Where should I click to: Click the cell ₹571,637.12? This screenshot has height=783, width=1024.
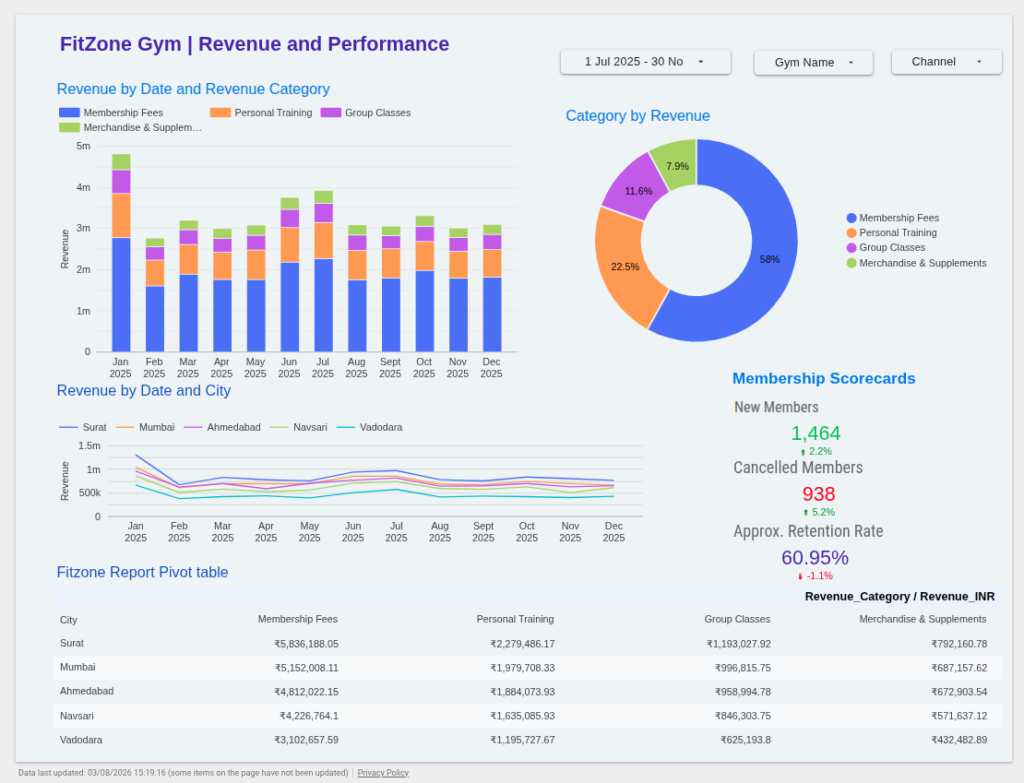point(959,716)
